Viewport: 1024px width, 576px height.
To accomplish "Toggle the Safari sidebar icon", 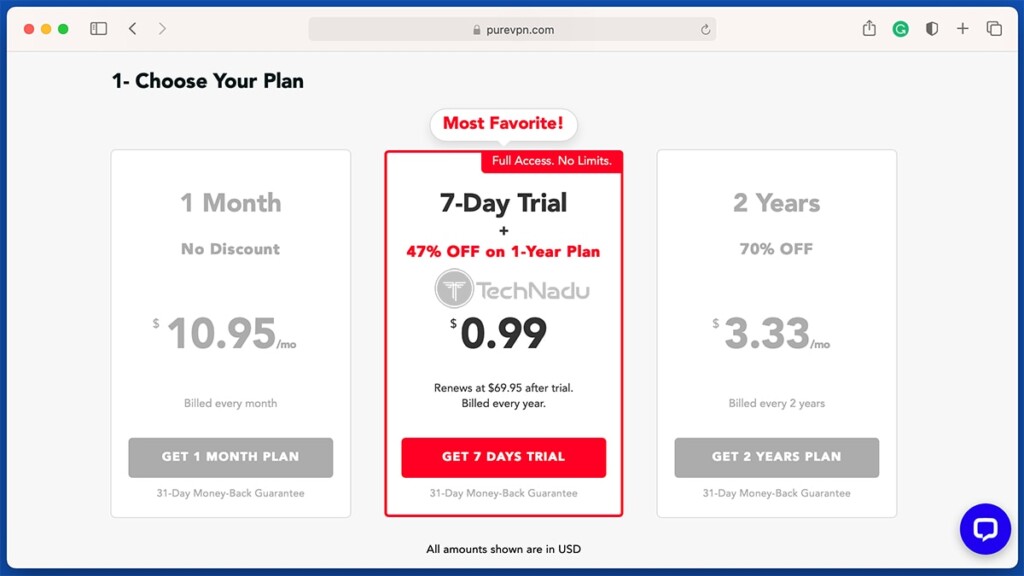I will pos(99,29).
